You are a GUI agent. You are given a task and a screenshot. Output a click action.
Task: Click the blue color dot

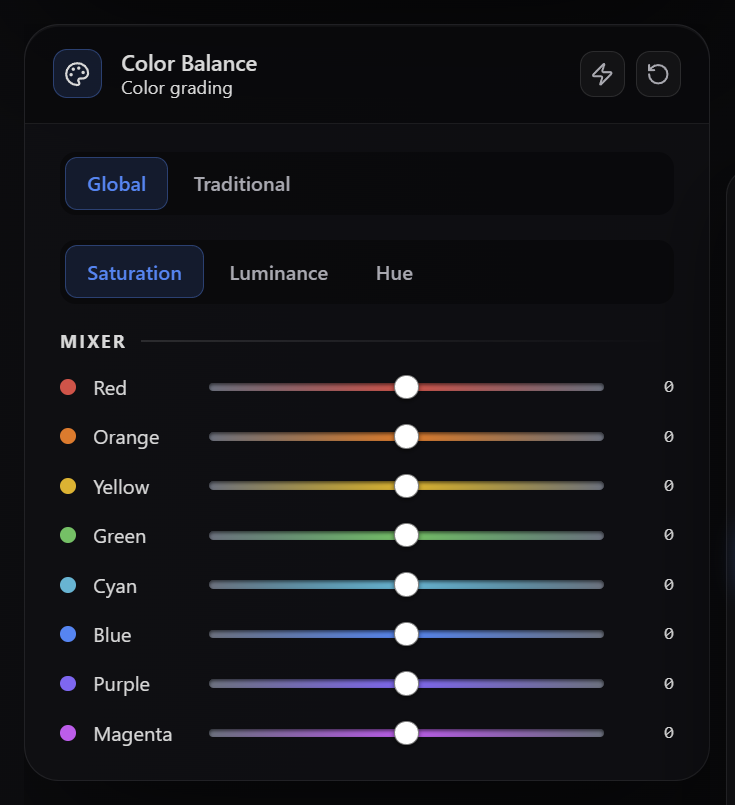tap(68, 634)
